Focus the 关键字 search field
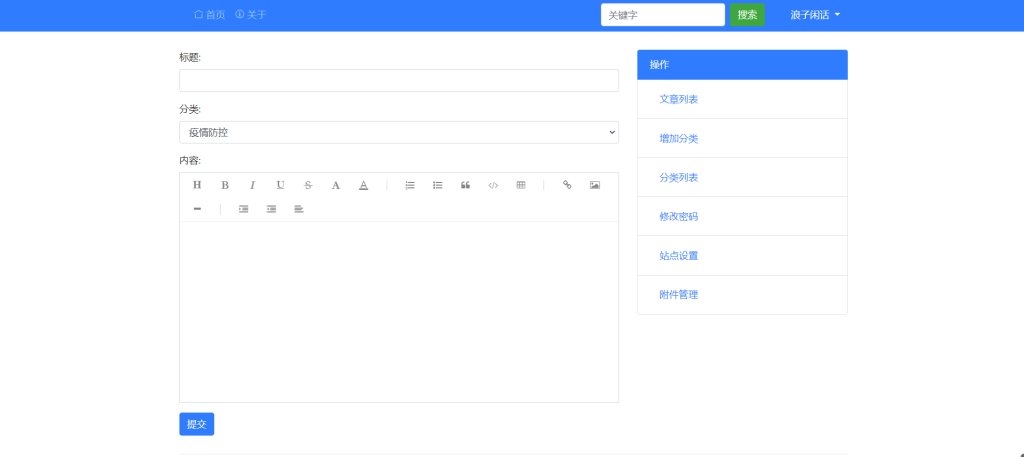Viewport: 1024px width, 457px height. tap(663, 14)
